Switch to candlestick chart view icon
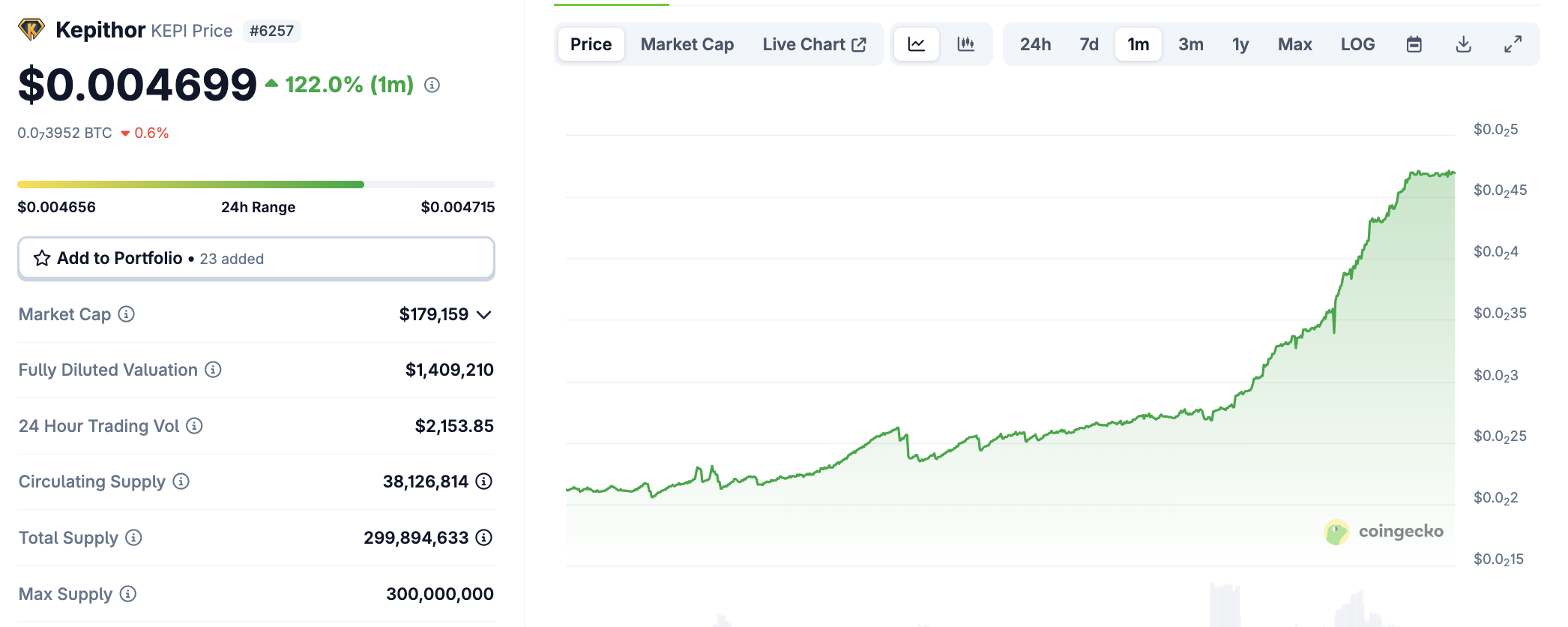Viewport: 1568px width, 627px height. point(966,44)
